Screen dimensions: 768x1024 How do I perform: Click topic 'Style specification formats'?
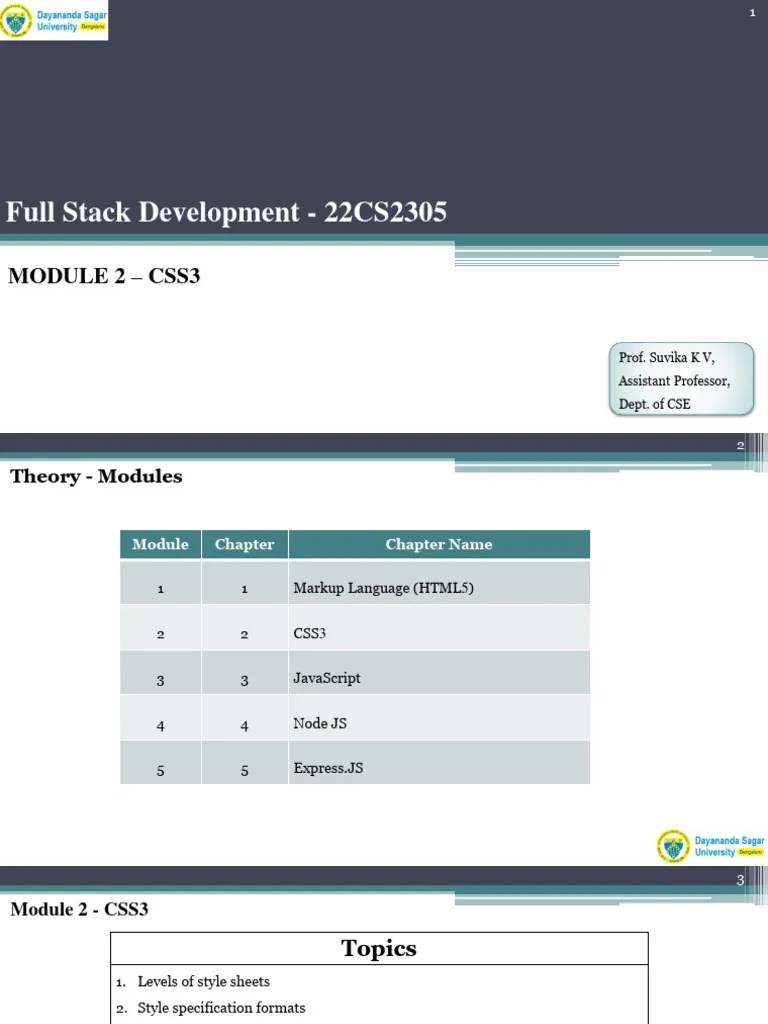[221, 1008]
